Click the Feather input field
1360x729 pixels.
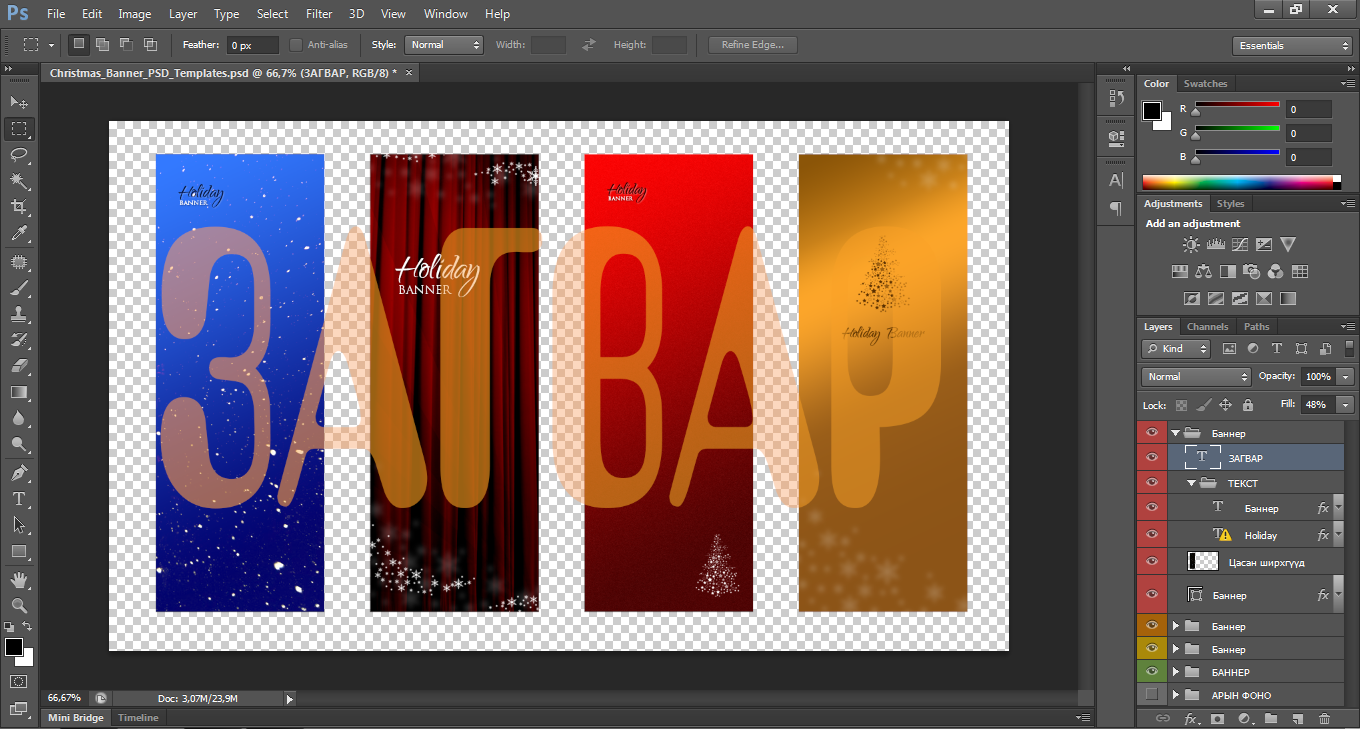[x=252, y=45]
